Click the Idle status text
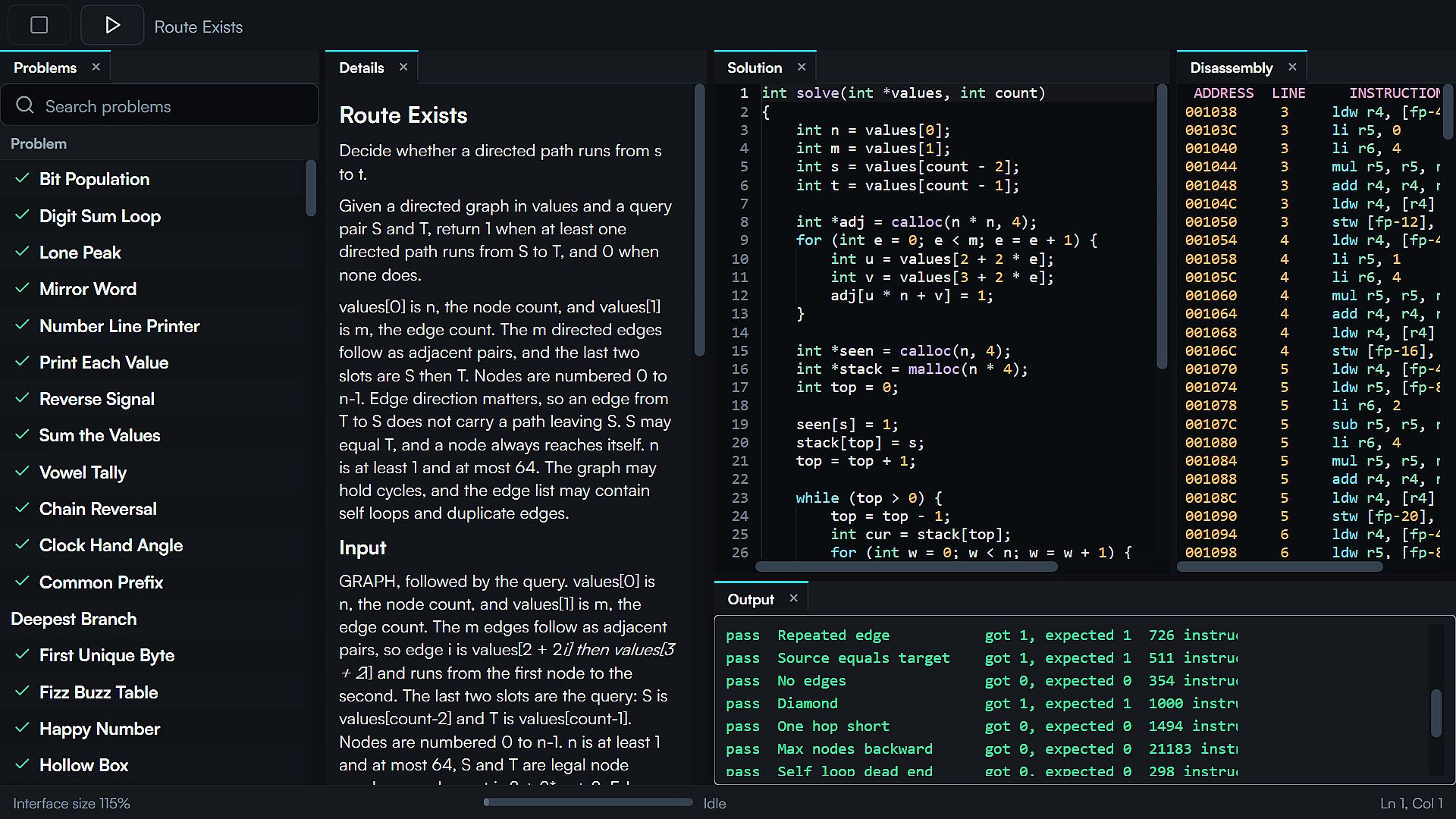The image size is (1456, 819). click(x=714, y=803)
